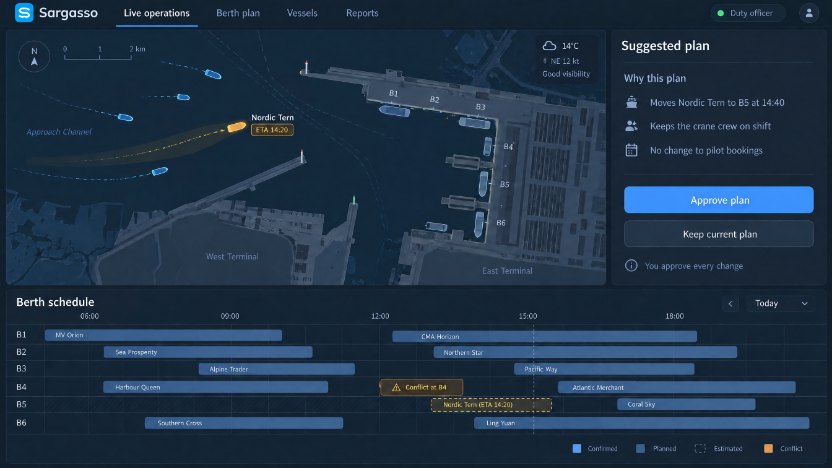832x468 pixels.
Task: Click the green Duty officer status dot
Action: (721, 13)
